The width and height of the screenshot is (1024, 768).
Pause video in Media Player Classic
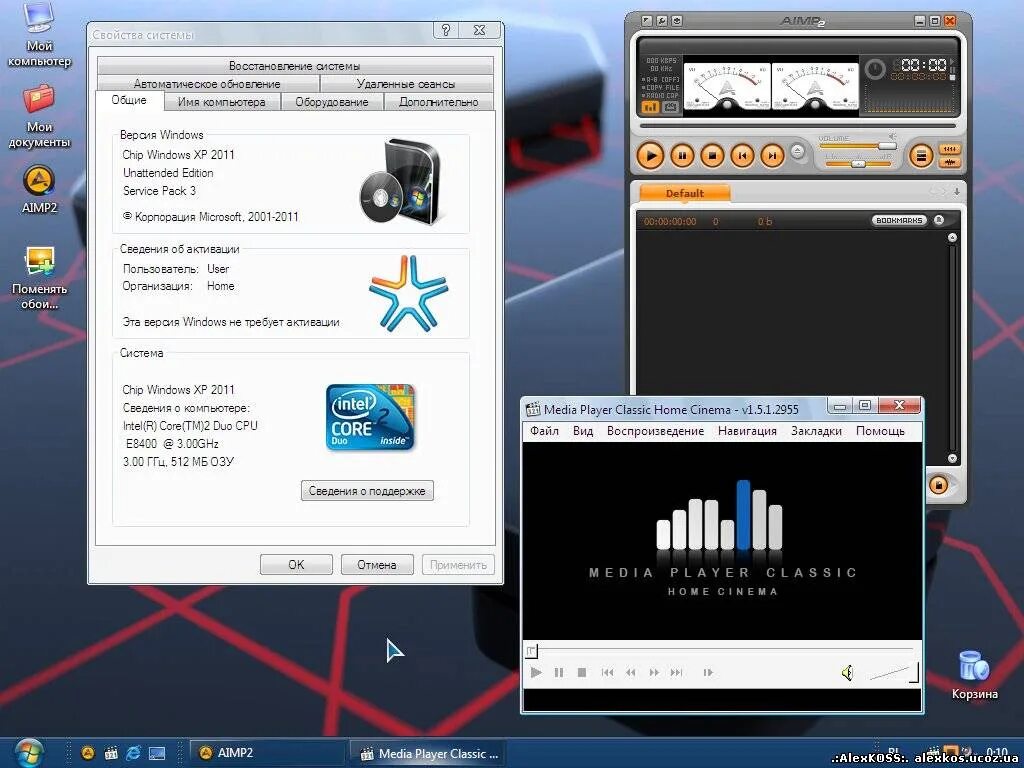pos(559,673)
